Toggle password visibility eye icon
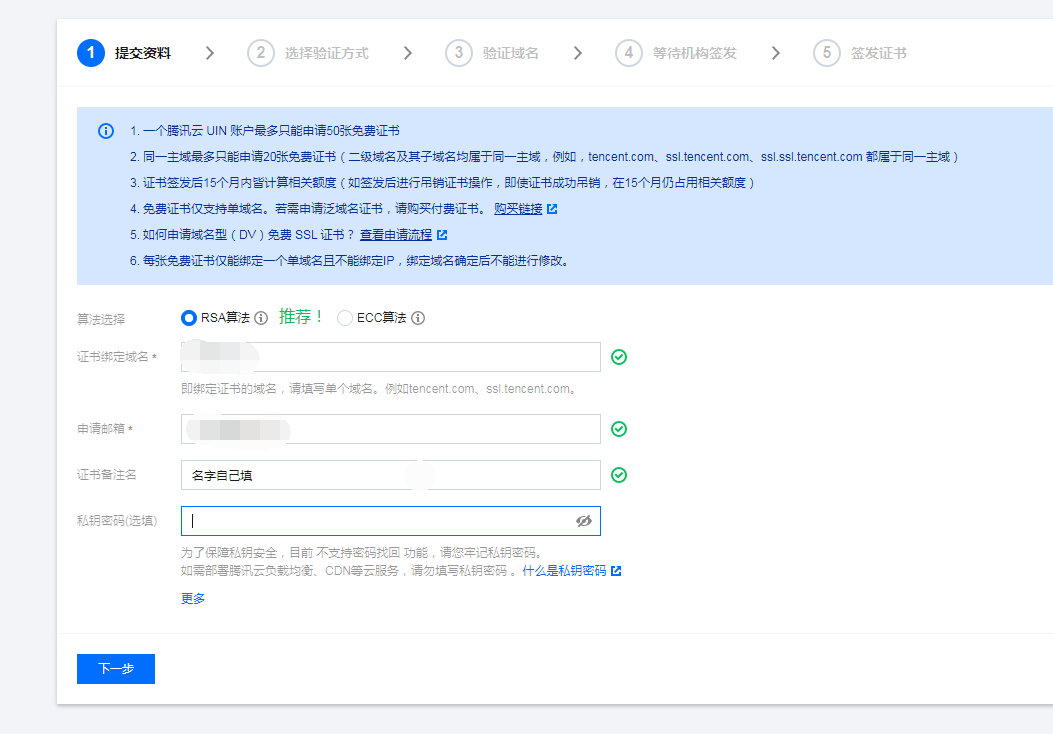 point(584,521)
